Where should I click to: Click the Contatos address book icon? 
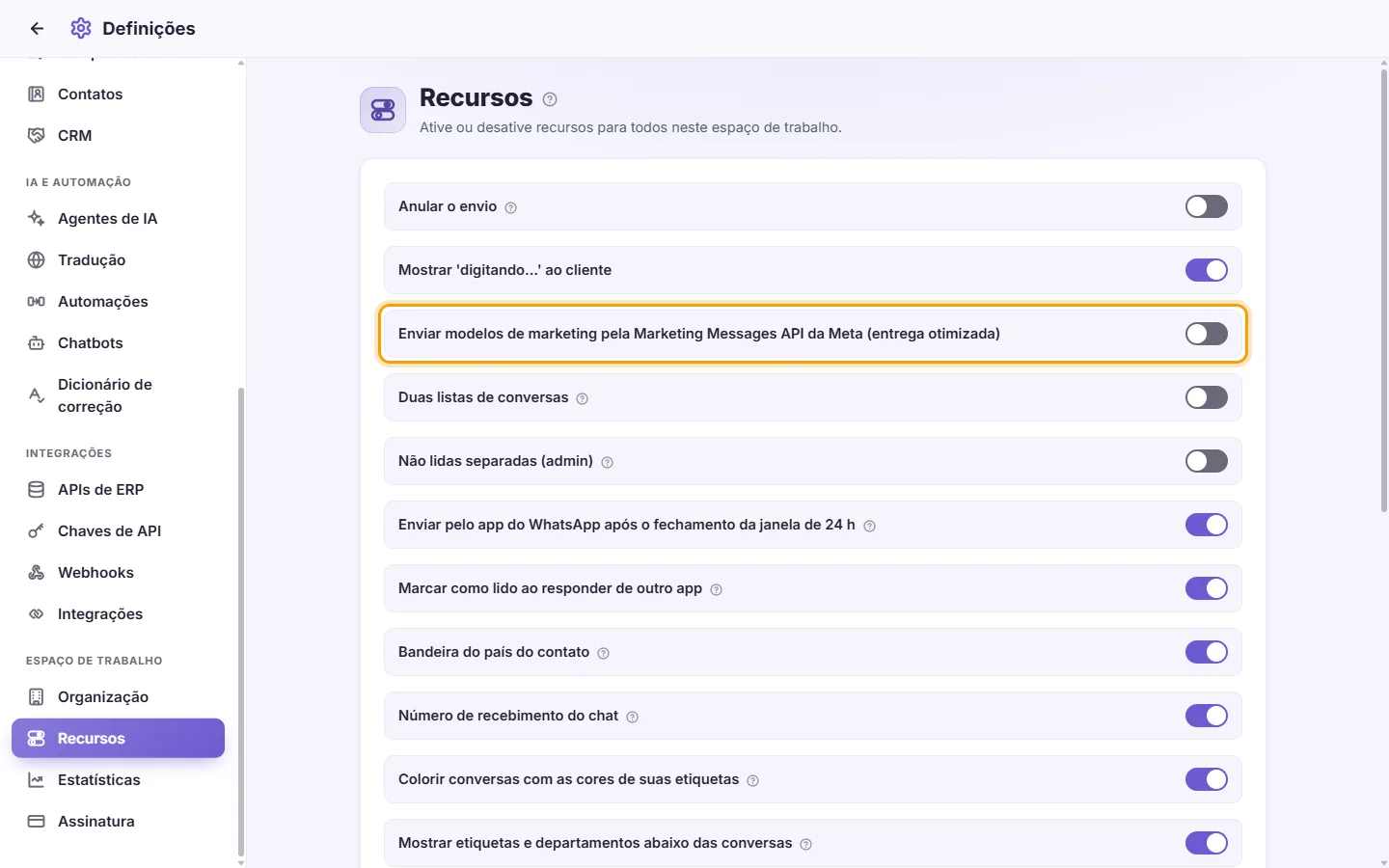click(x=37, y=95)
